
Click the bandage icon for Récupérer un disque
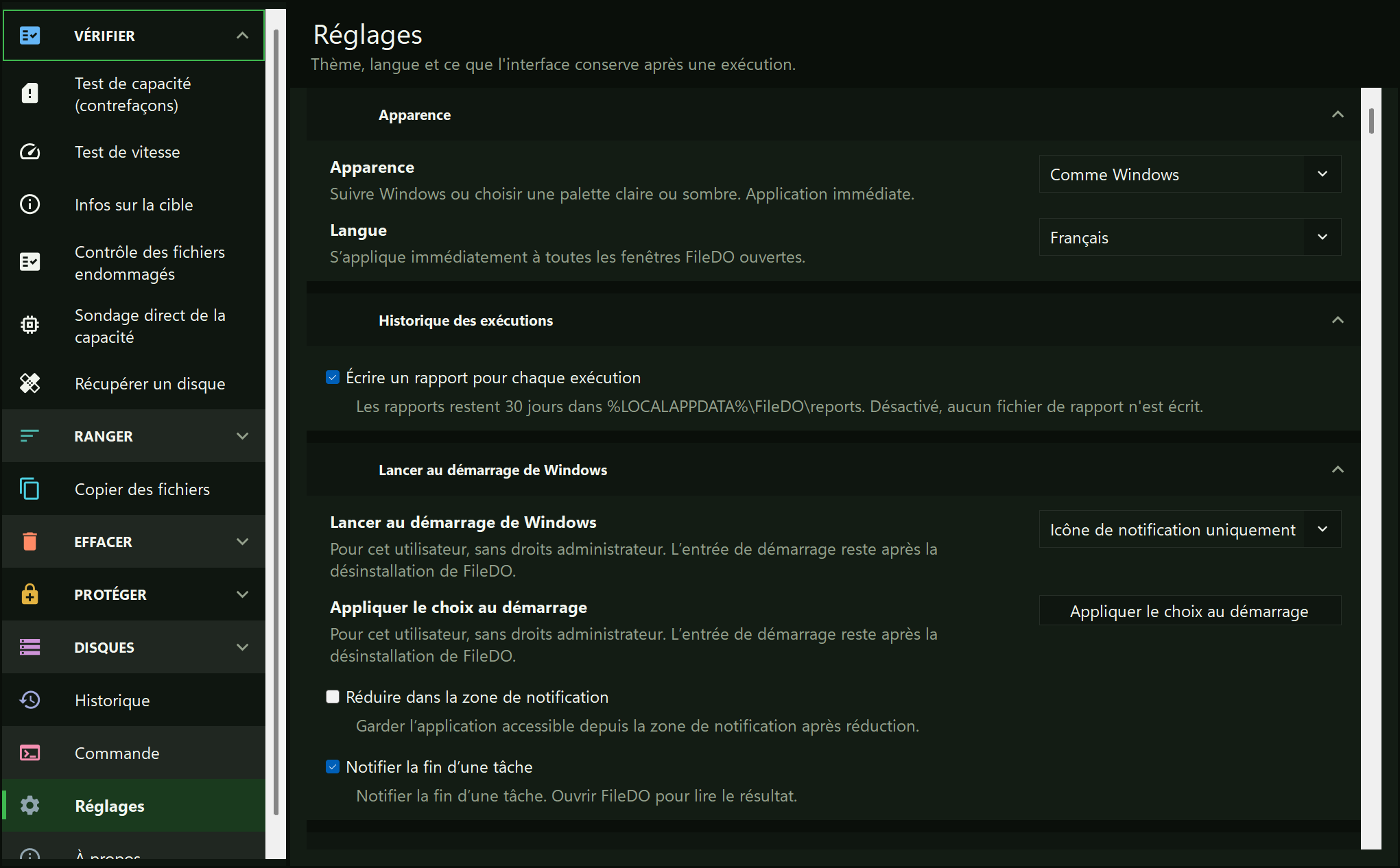click(x=30, y=383)
